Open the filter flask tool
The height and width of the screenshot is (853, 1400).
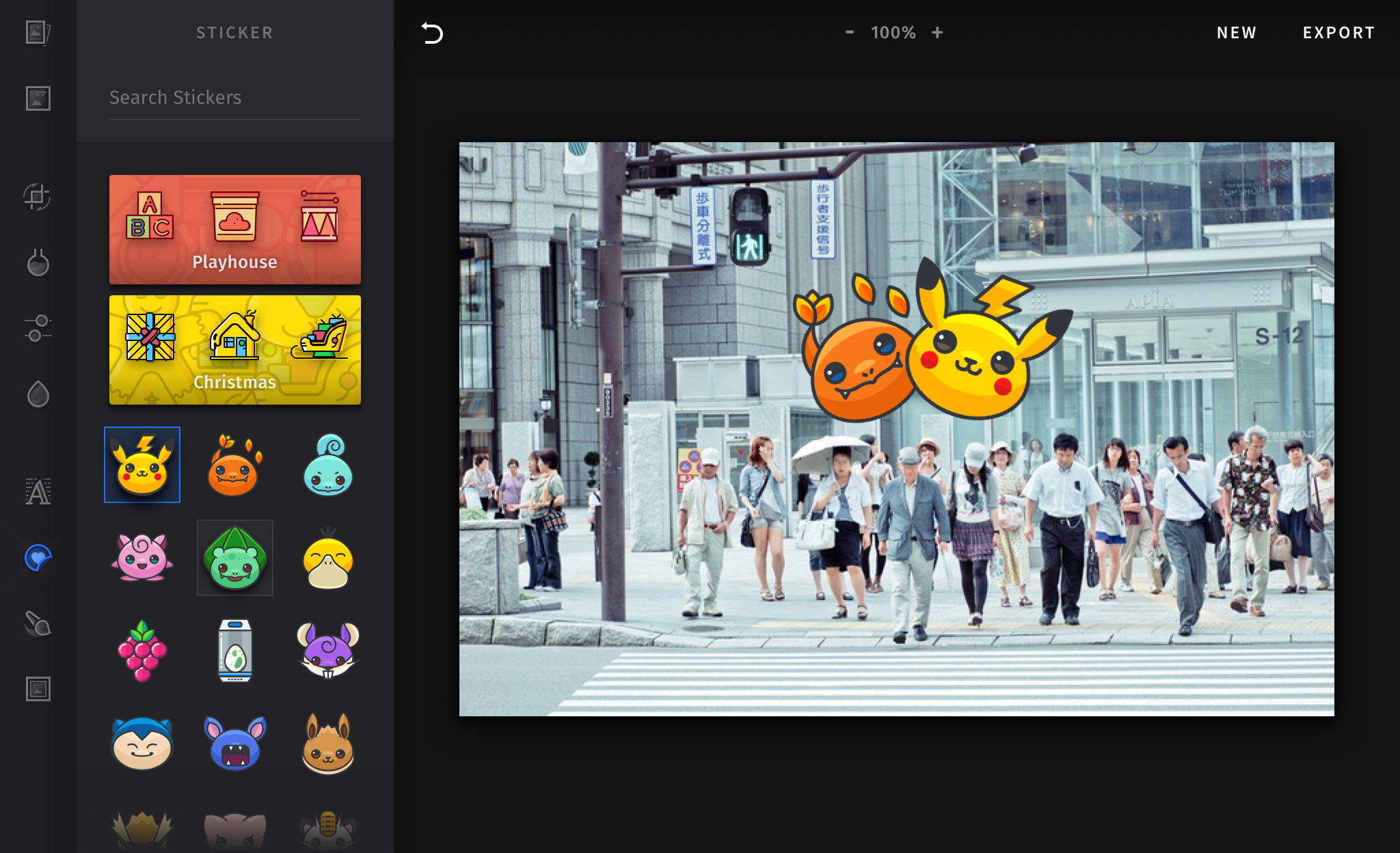[38, 262]
